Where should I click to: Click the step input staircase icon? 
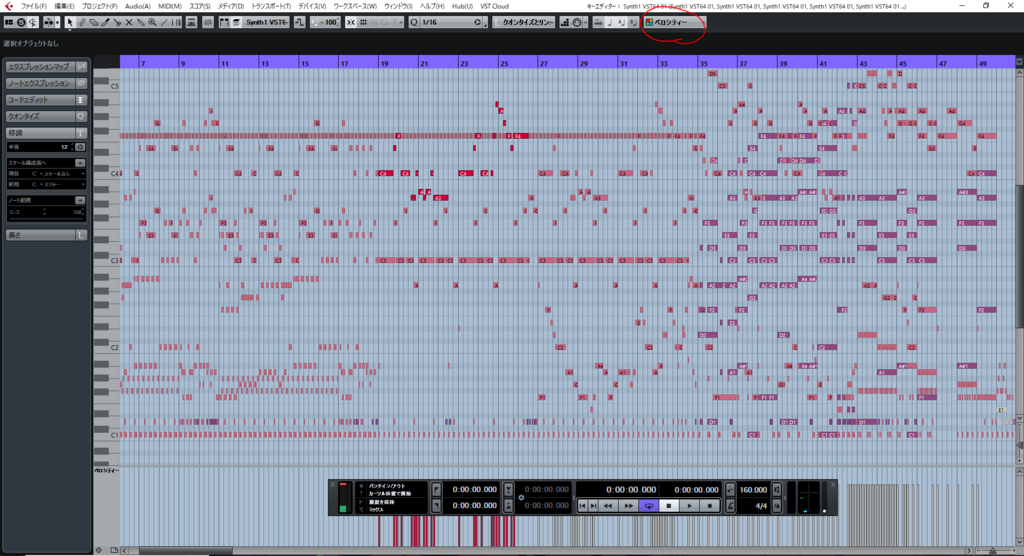(x=565, y=22)
